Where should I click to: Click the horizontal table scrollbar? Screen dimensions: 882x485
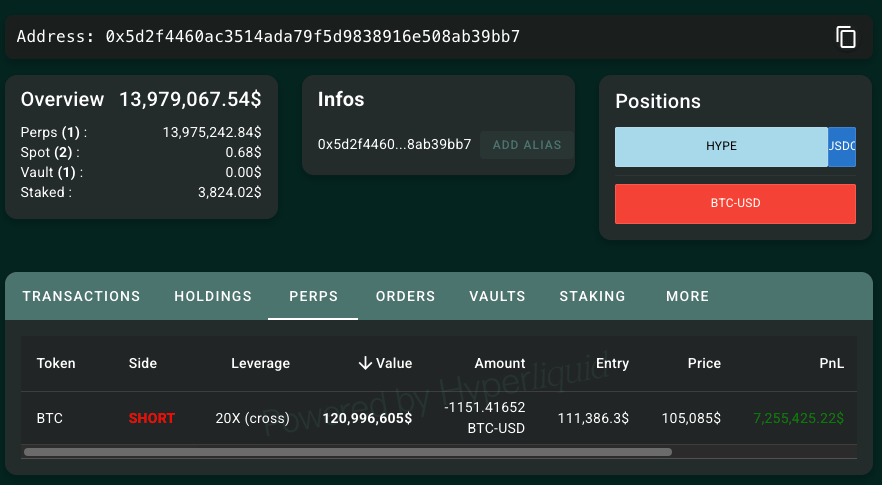348,452
